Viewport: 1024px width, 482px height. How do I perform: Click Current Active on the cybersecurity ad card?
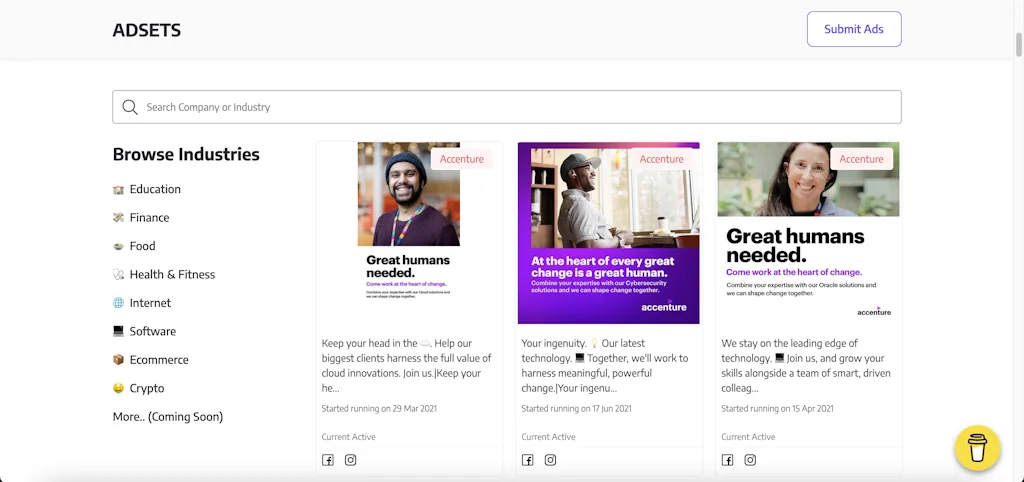(x=548, y=437)
